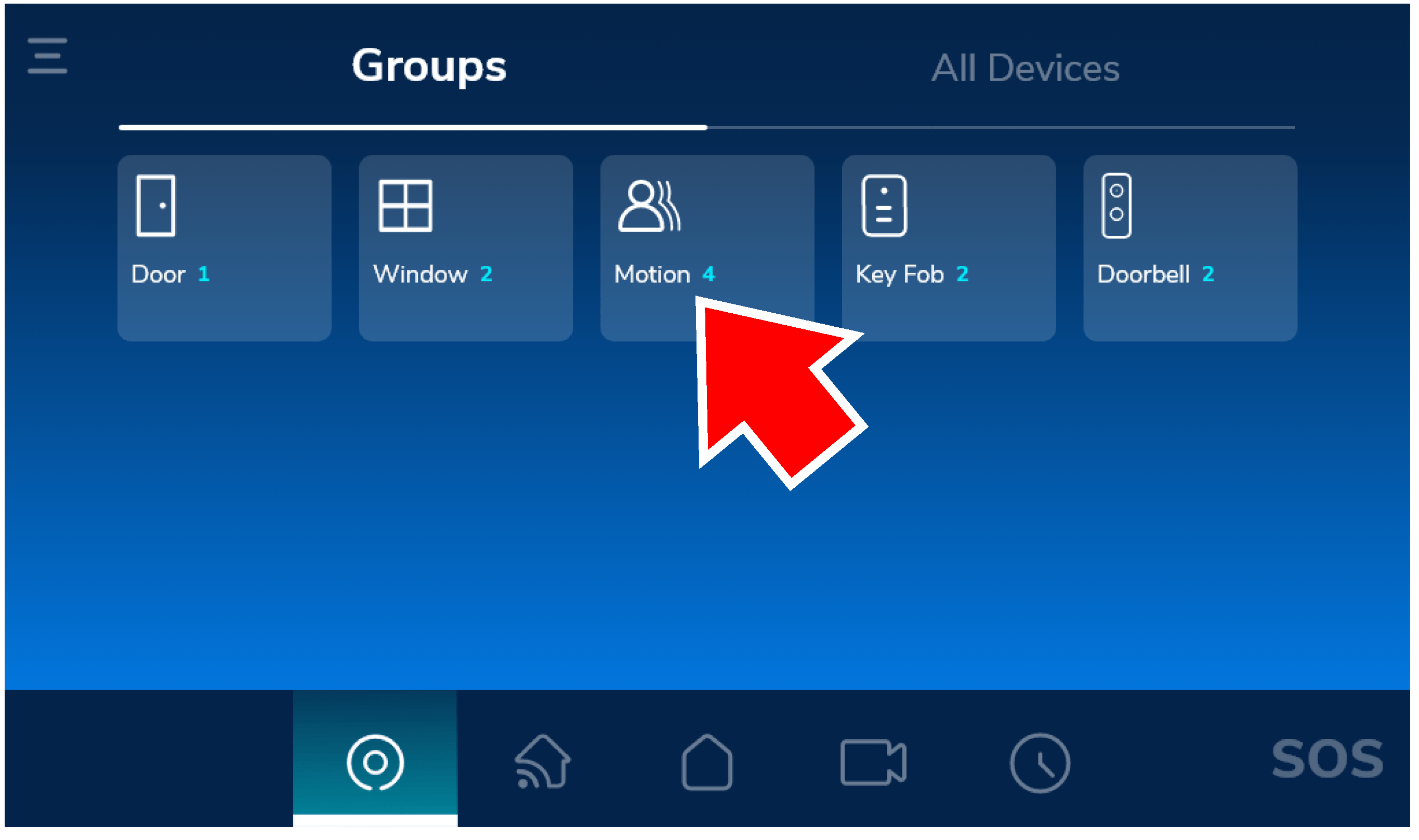Screen dimensions: 1419x840
Task: Switch to the Groups tab
Action: coord(429,67)
